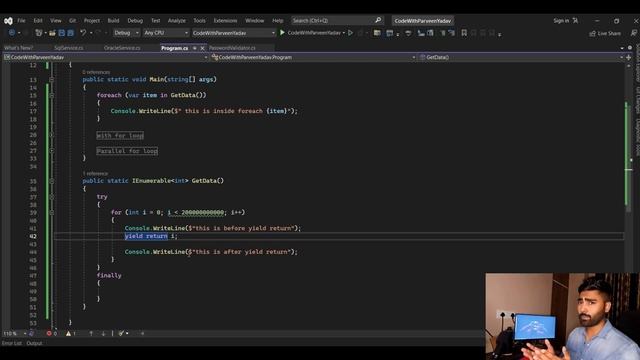640x360 pixels.
Task: Open the Edit menu
Action: 38,20
